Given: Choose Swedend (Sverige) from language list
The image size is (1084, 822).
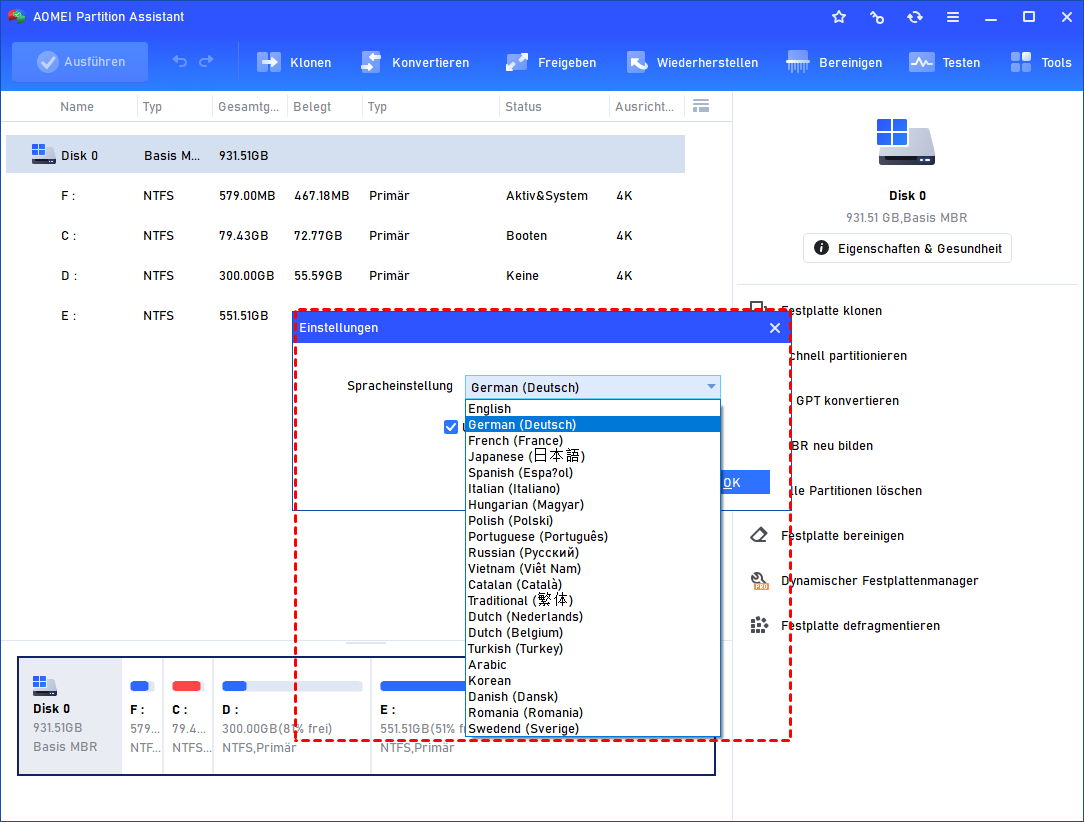Looking at the screenshot, I should (x=593, y=729).
